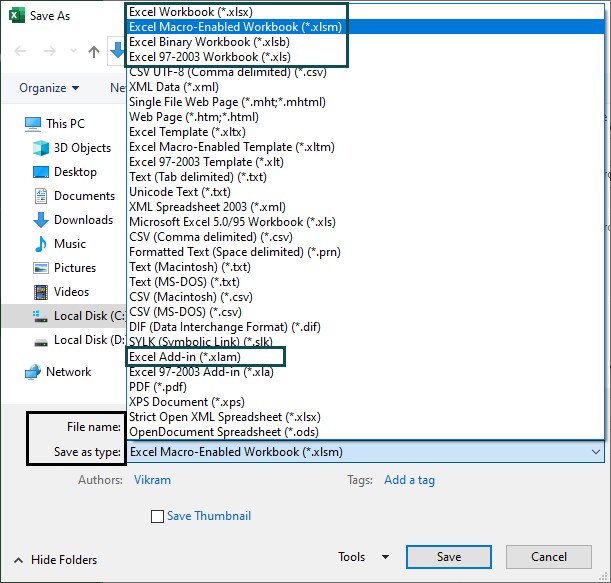Open Network in navigation pane
Screen dimensions: 611x583
click(69, 372)
